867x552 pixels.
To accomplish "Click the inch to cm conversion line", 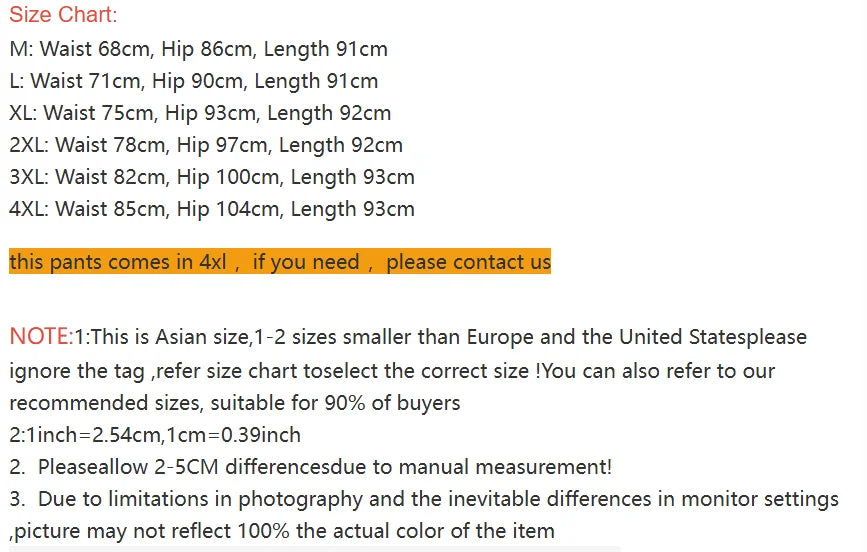I will 155,435.
